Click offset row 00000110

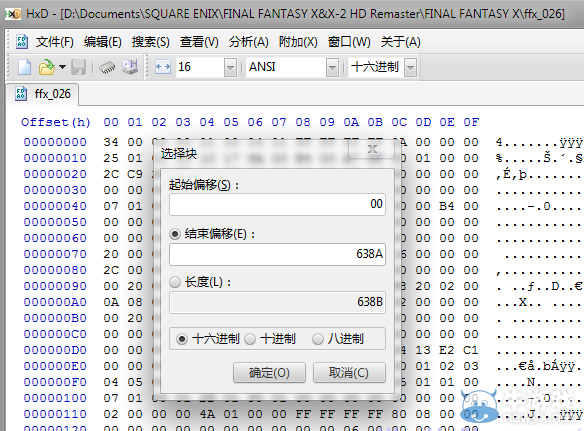pos(55,414)
